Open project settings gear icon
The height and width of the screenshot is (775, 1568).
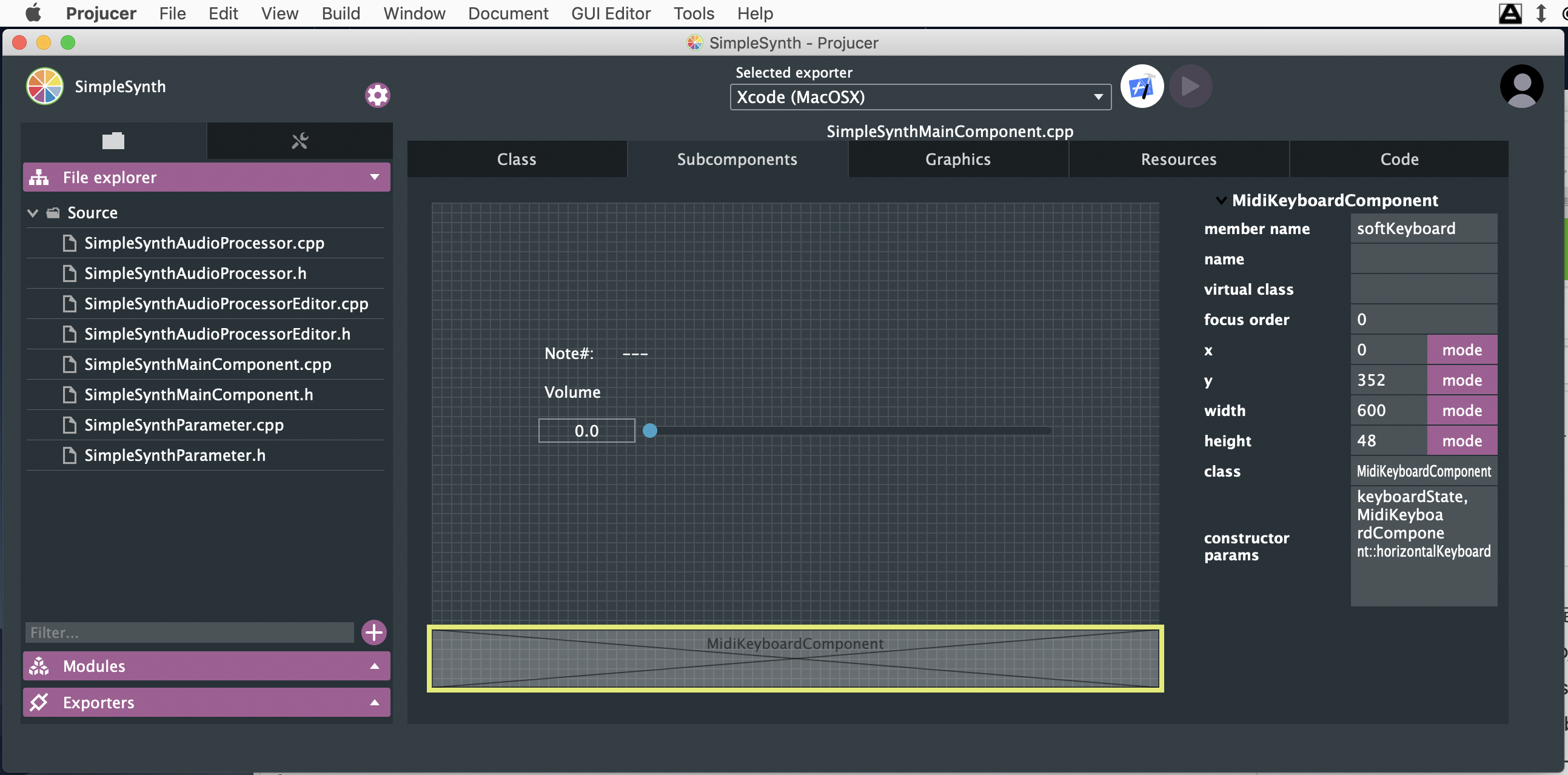point(377,95)
